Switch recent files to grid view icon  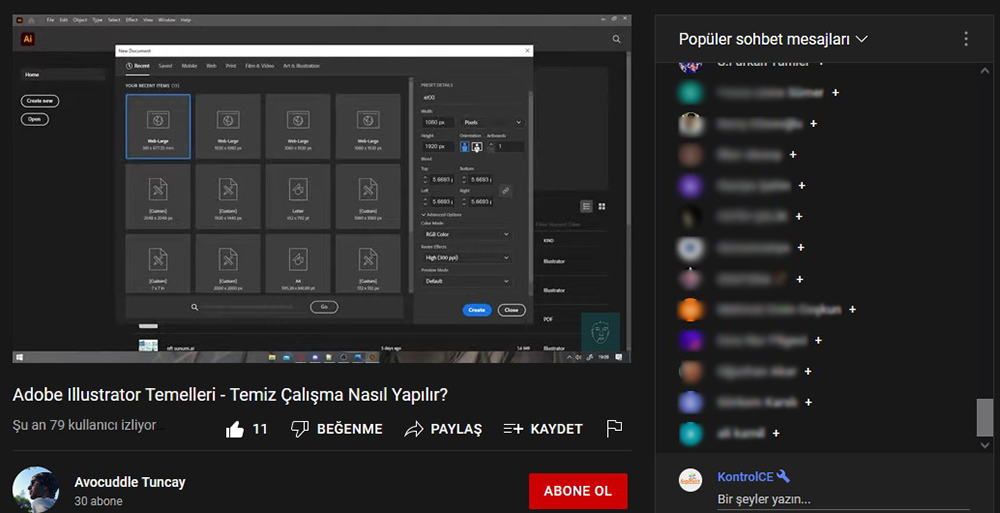(601, 206)
